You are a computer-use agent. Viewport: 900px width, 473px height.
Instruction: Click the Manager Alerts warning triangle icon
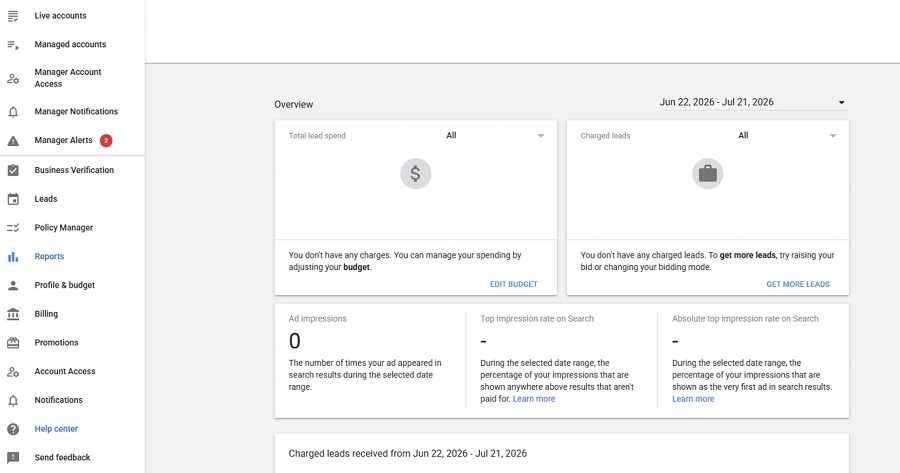13,141
